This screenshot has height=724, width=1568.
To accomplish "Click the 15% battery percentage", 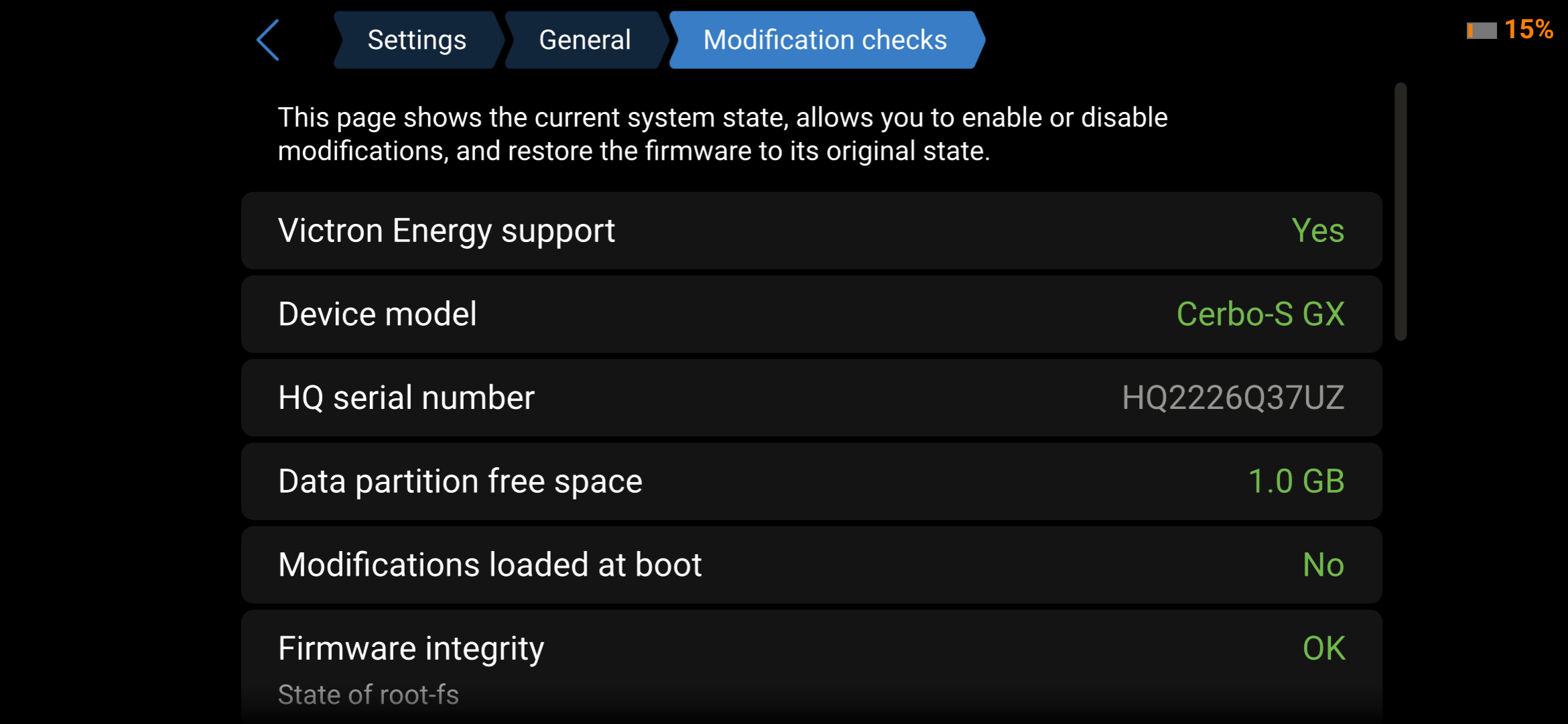I will point(1528,29).
